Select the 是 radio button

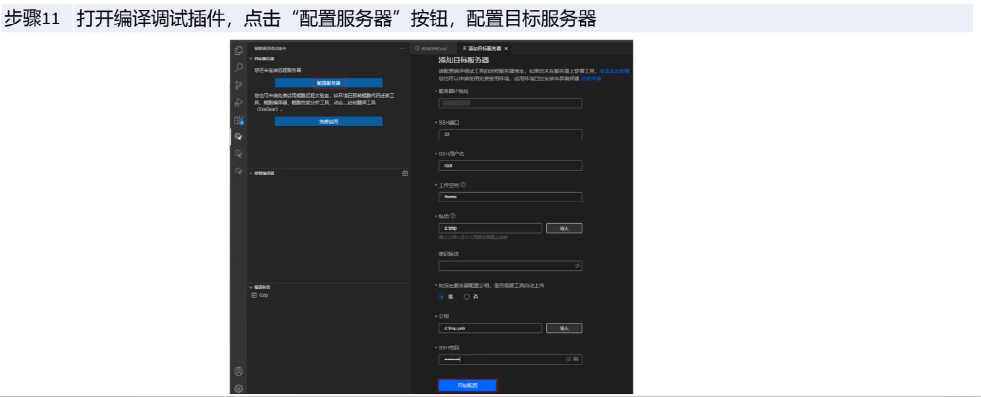(x=442, y=297)
